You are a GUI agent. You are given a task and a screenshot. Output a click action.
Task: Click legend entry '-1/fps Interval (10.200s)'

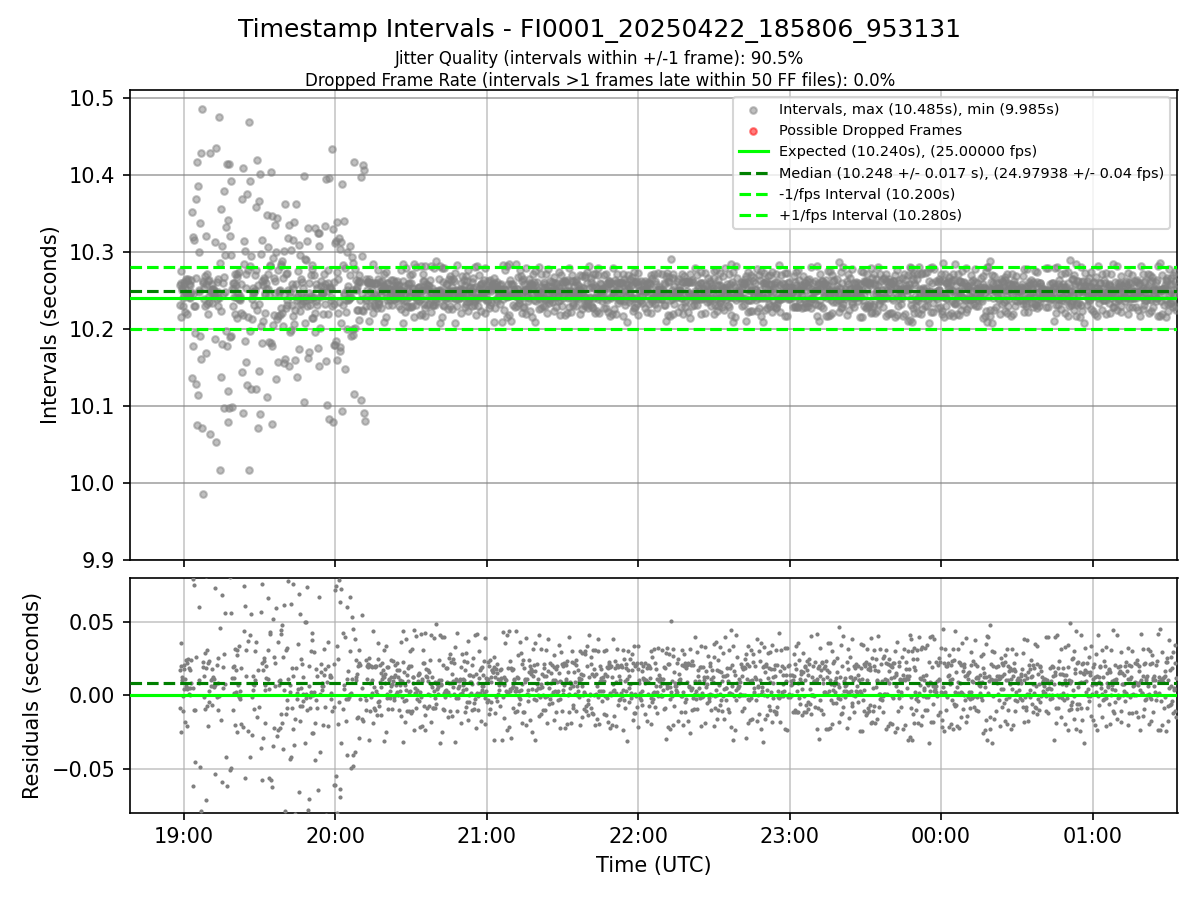[x=867, y=194]
